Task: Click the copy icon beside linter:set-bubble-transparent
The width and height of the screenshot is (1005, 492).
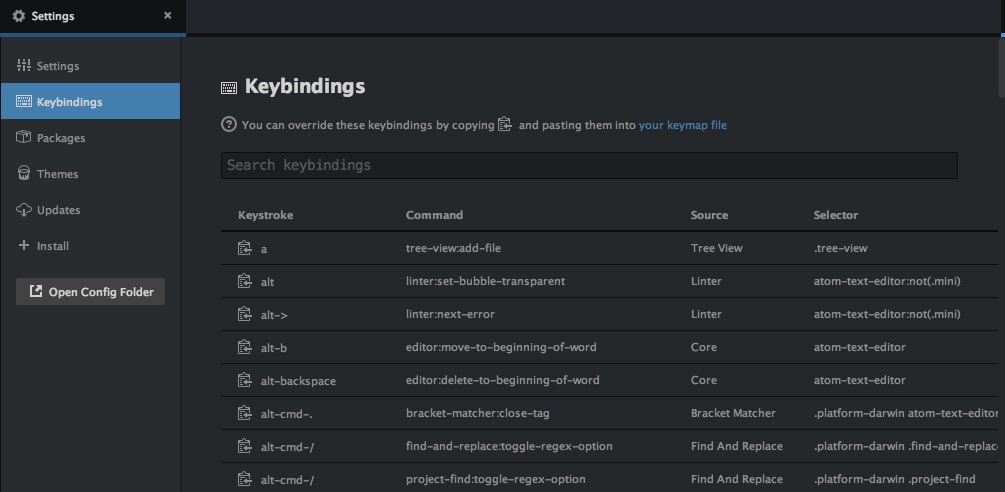Action: tap(243, 281)
